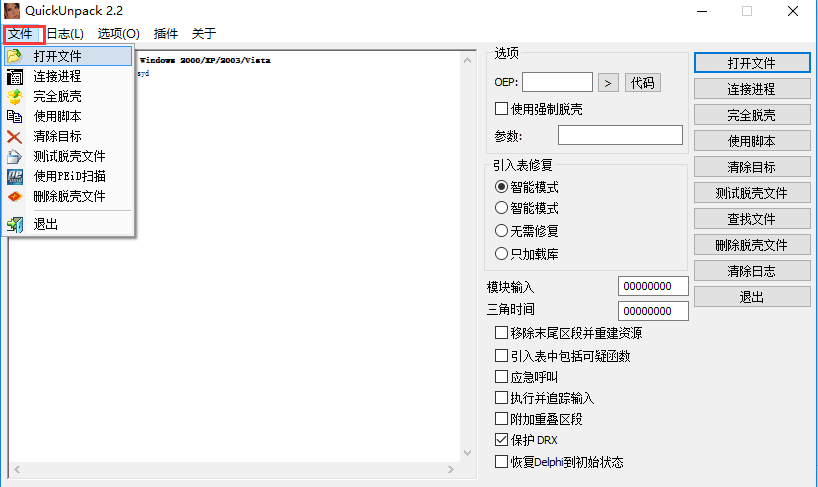The image size is (818, 487).
Task: Open the 日志(L) menu
Action: [65, 34]
